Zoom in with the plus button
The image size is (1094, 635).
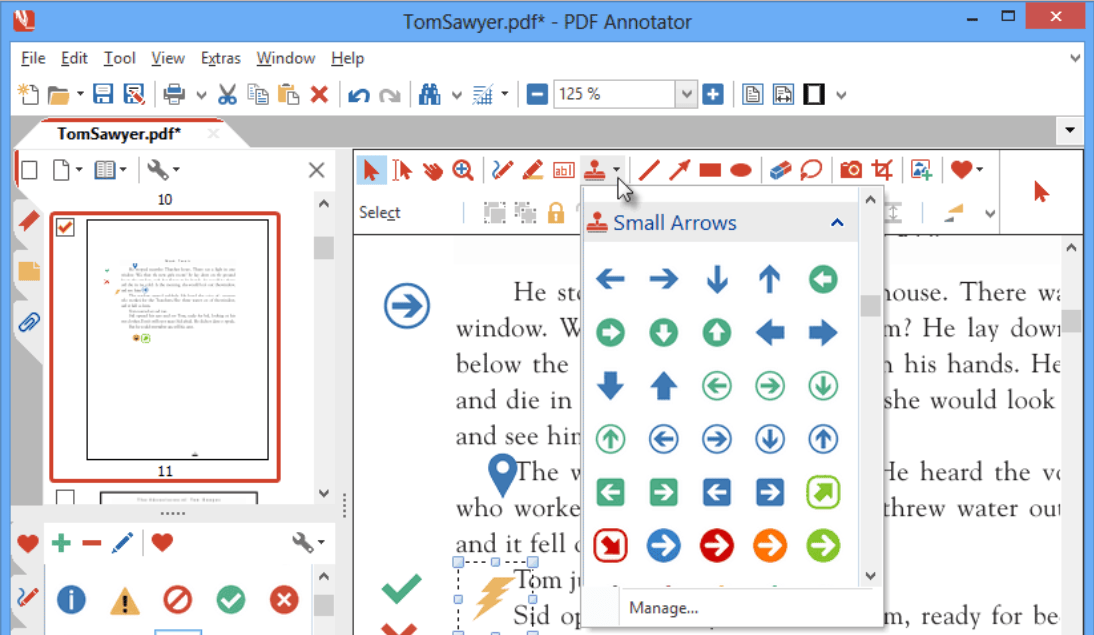click(713, 94)
